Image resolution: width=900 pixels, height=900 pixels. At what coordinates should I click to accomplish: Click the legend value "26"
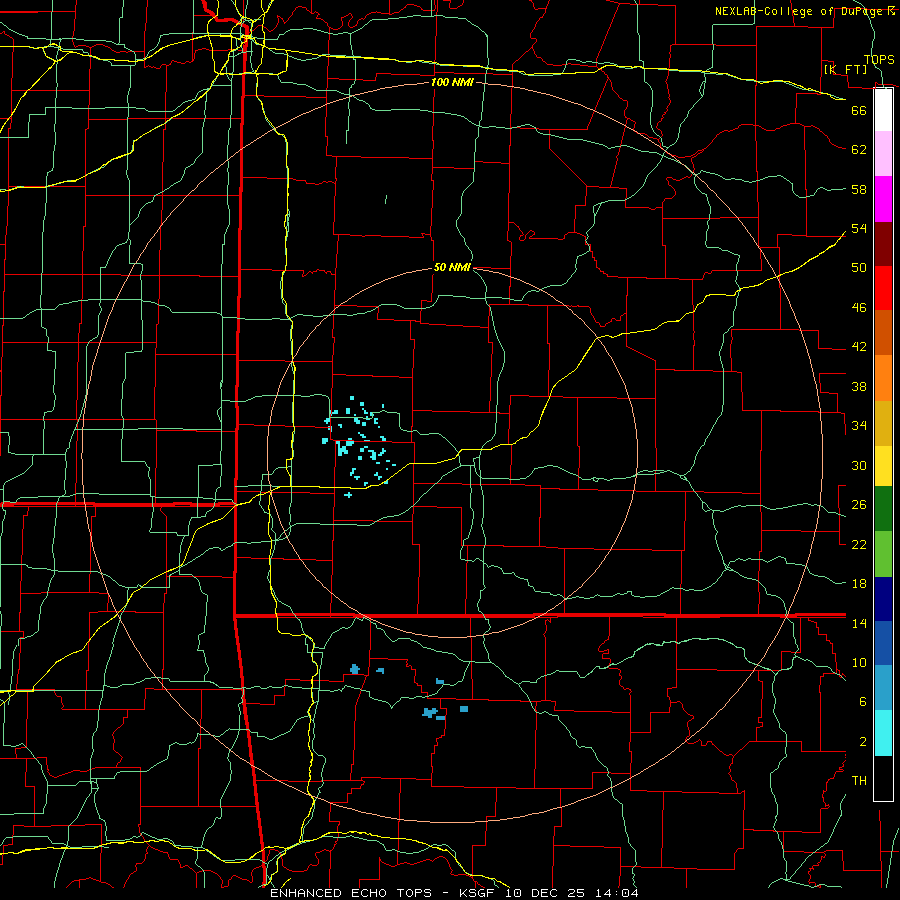[x=859, y=505]
